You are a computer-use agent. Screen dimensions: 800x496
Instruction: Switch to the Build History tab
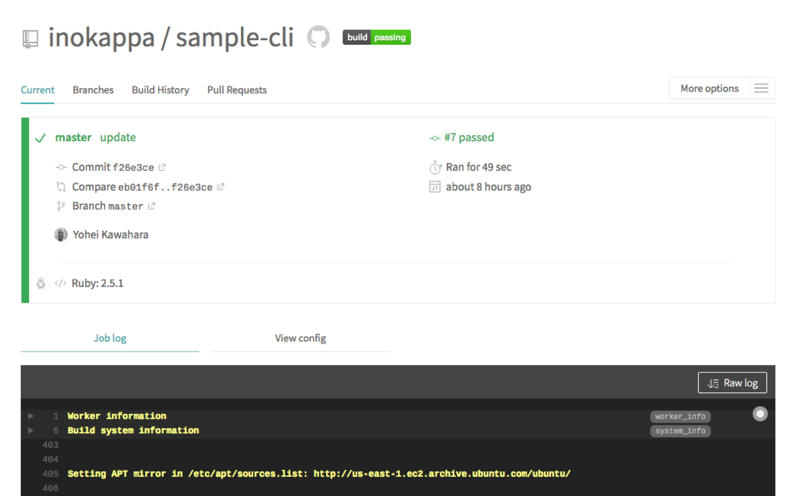point(160,90)
